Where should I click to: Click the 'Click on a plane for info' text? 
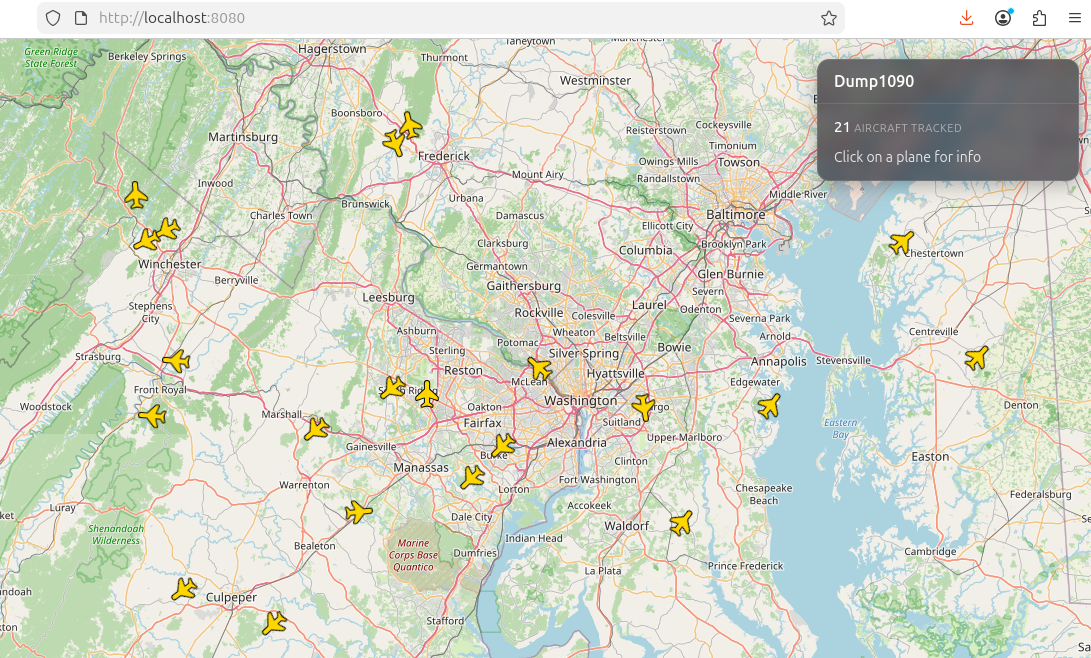[x=907, y=157]
